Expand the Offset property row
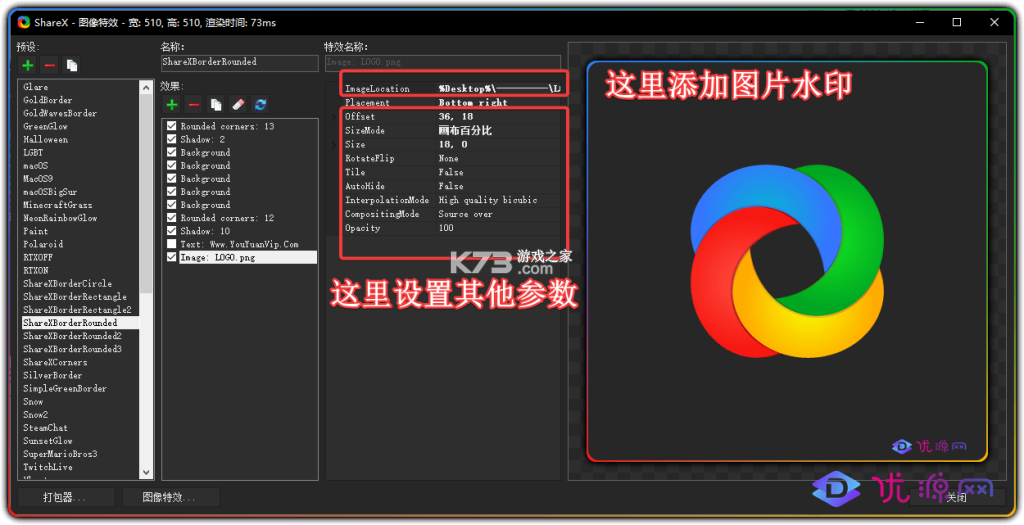This screenshot has width=1024, height=525. coord(334,117)
